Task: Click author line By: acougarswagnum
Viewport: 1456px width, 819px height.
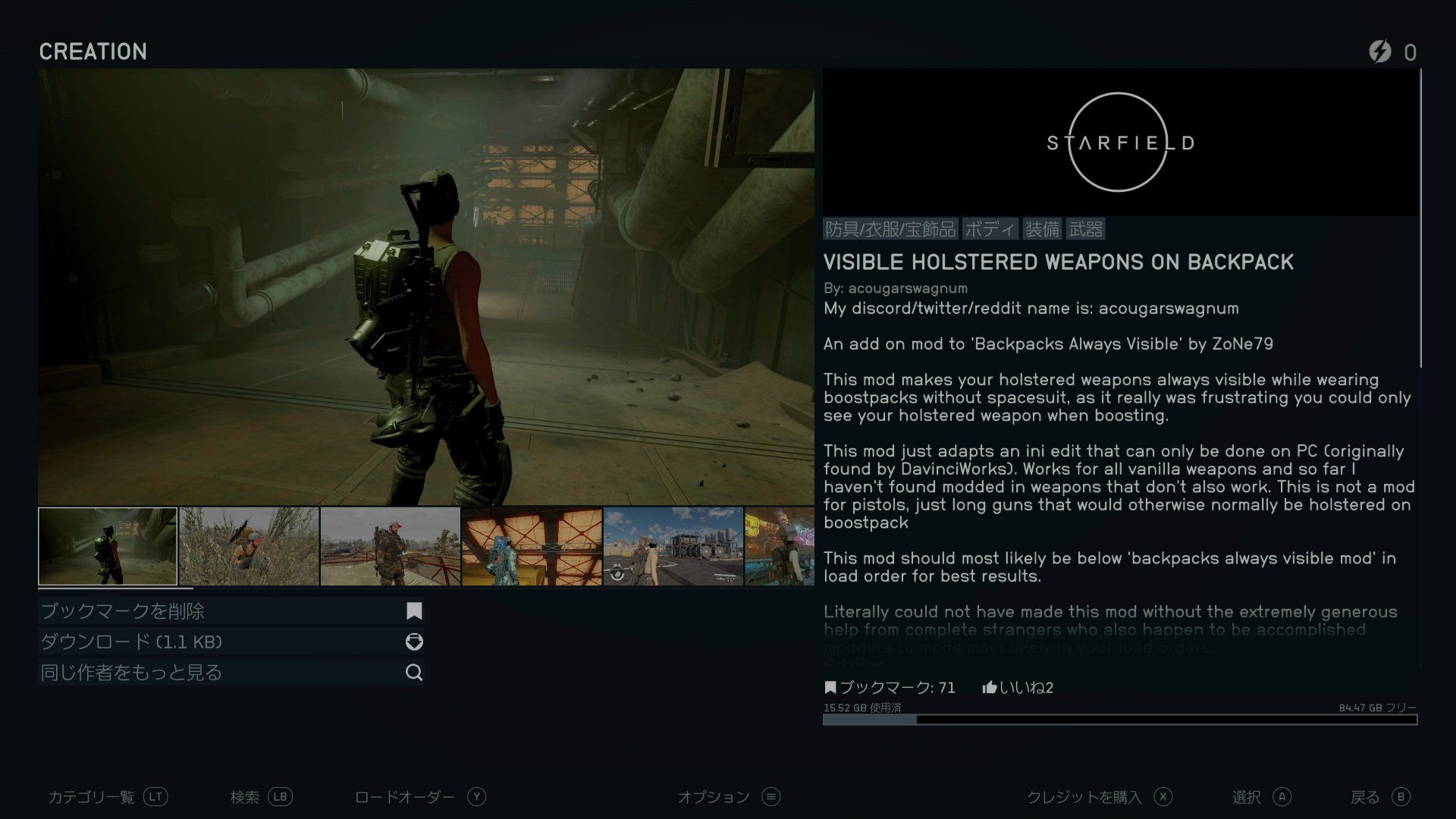Action: pyautogui.click(x=896, y=289)
